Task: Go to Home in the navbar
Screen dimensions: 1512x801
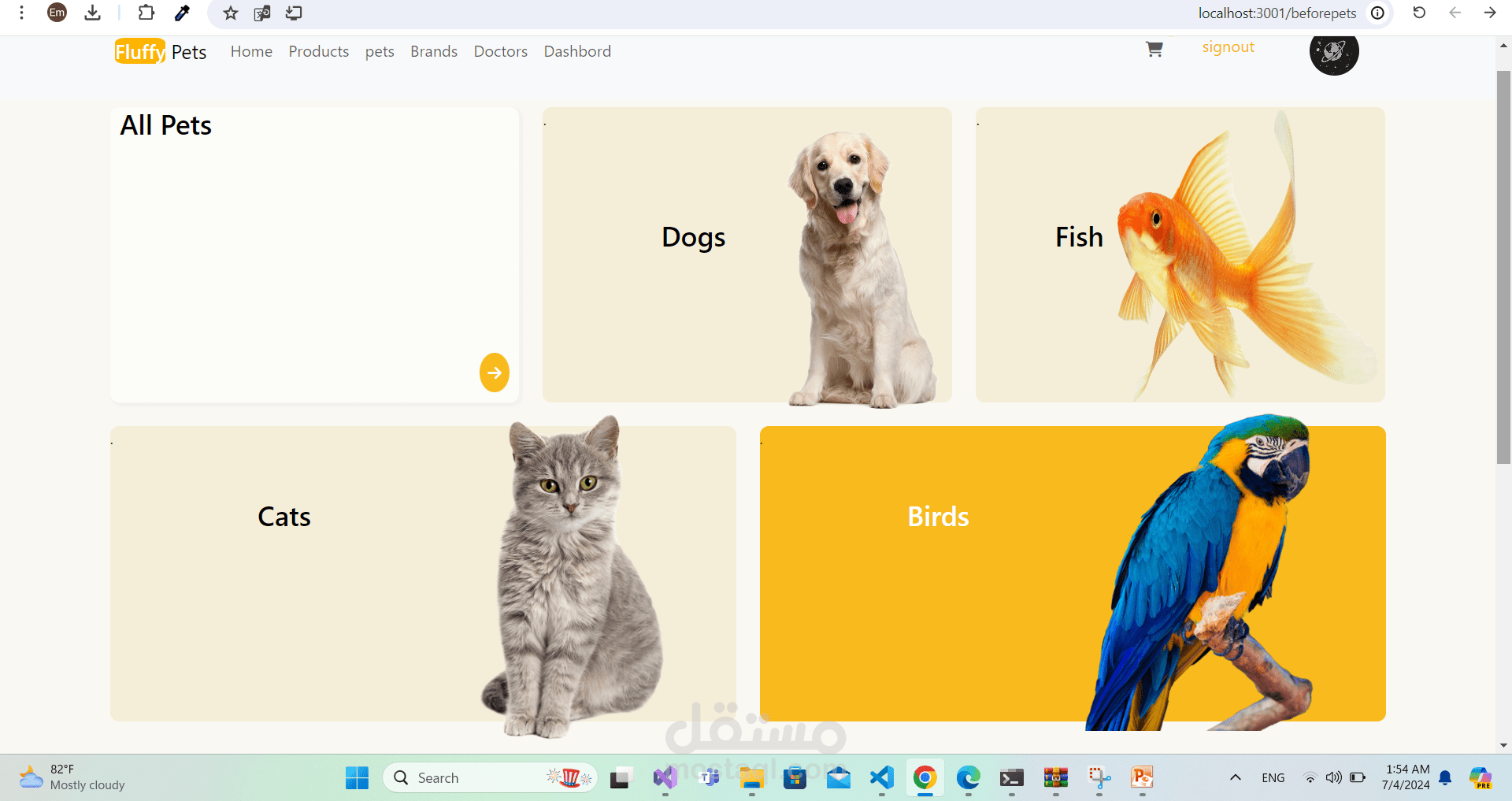Action: 251,51
